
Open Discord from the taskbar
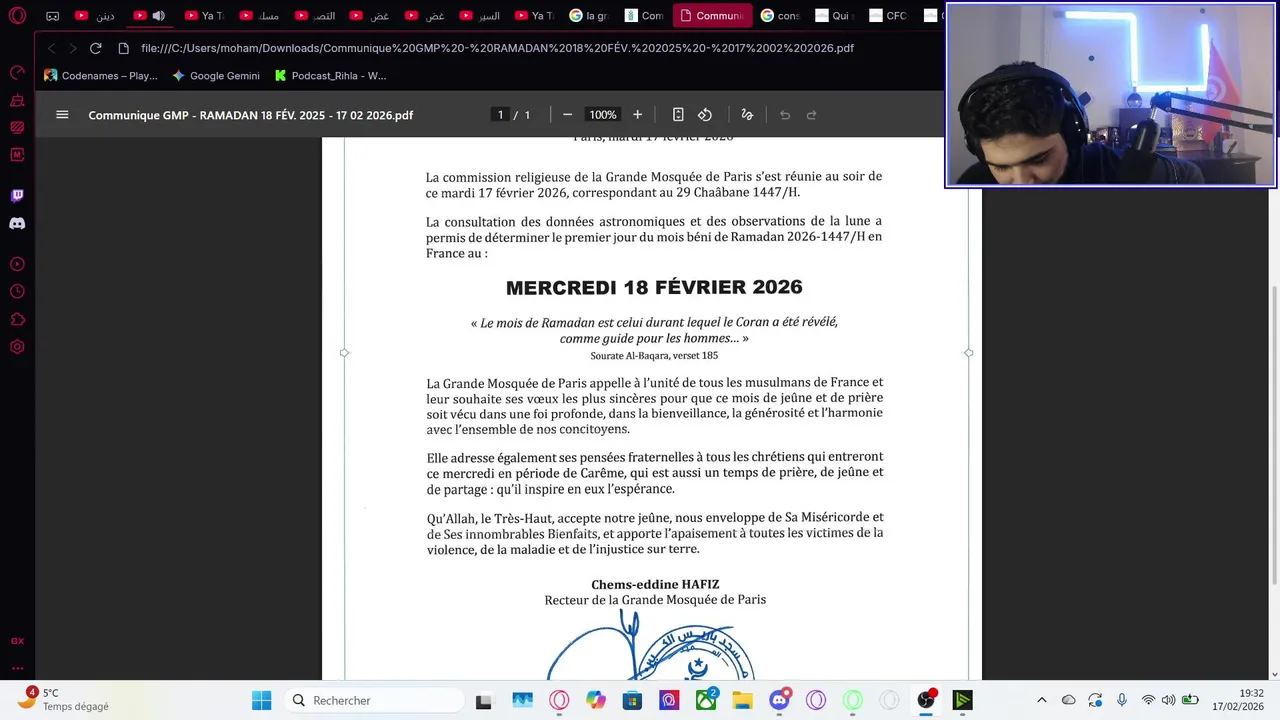pos(779,700)
